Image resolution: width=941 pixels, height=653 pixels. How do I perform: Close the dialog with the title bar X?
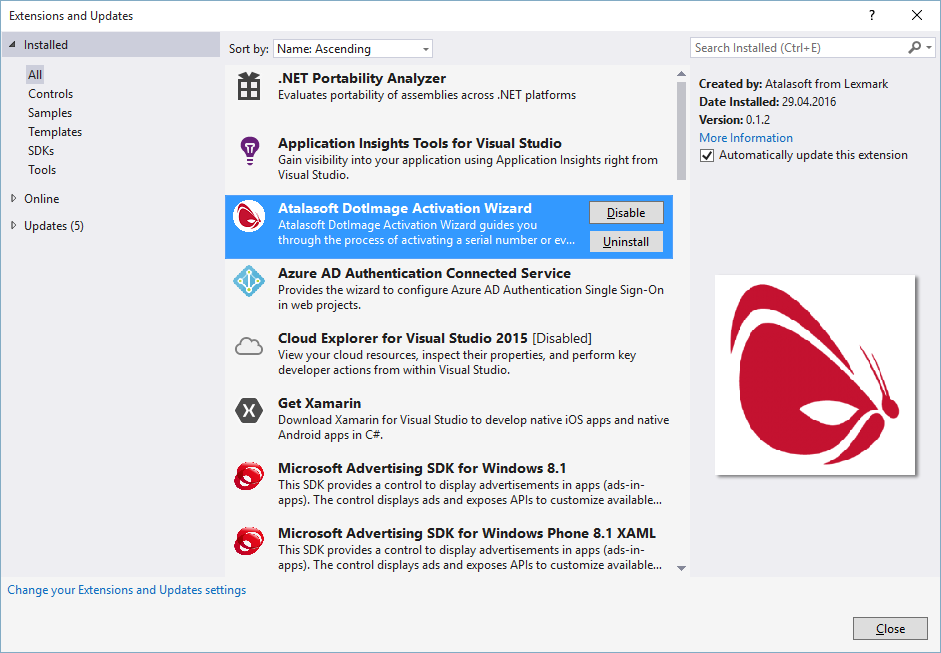tap(916, 16)
